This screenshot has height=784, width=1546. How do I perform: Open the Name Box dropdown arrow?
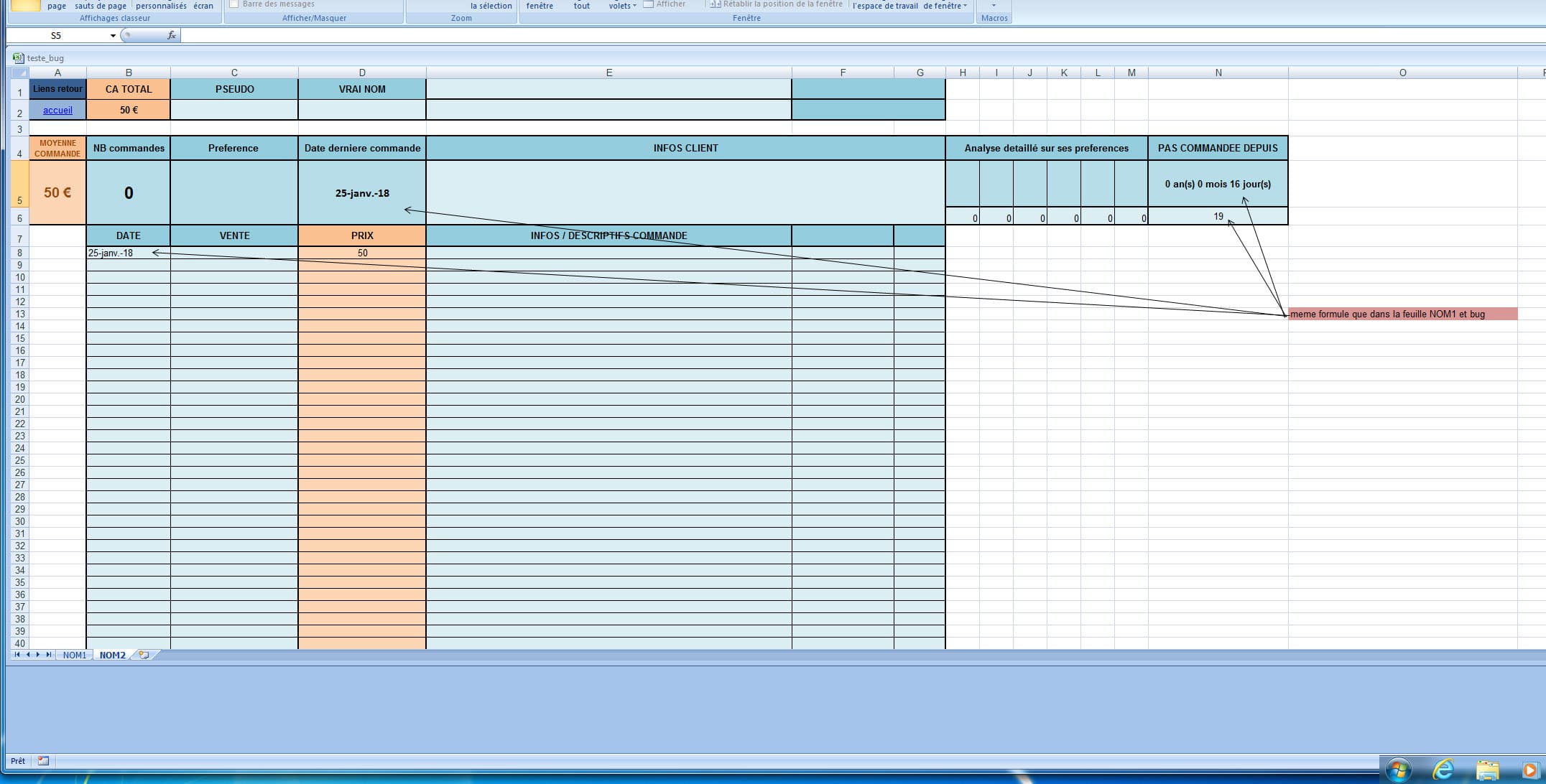pos(113,36)
